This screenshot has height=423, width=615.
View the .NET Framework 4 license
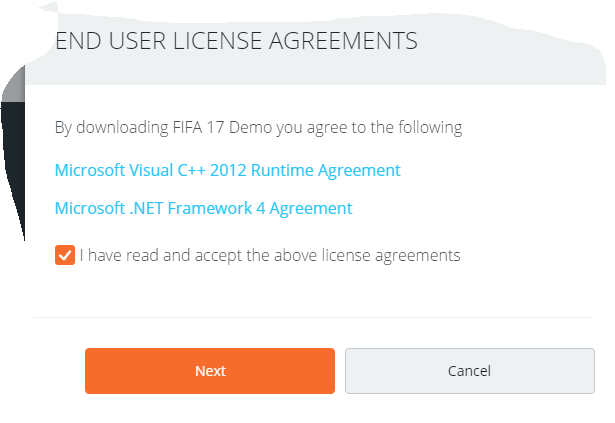204,208
